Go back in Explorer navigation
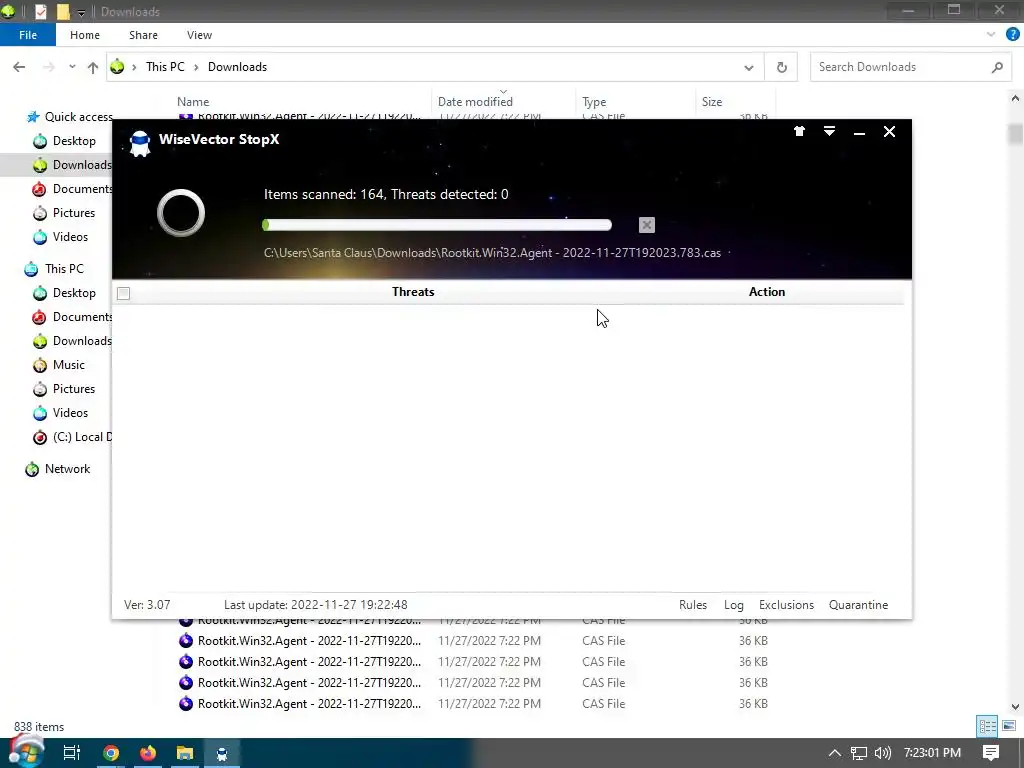Viewport: 1024px width, 768px height. click(x=19, y=67)
